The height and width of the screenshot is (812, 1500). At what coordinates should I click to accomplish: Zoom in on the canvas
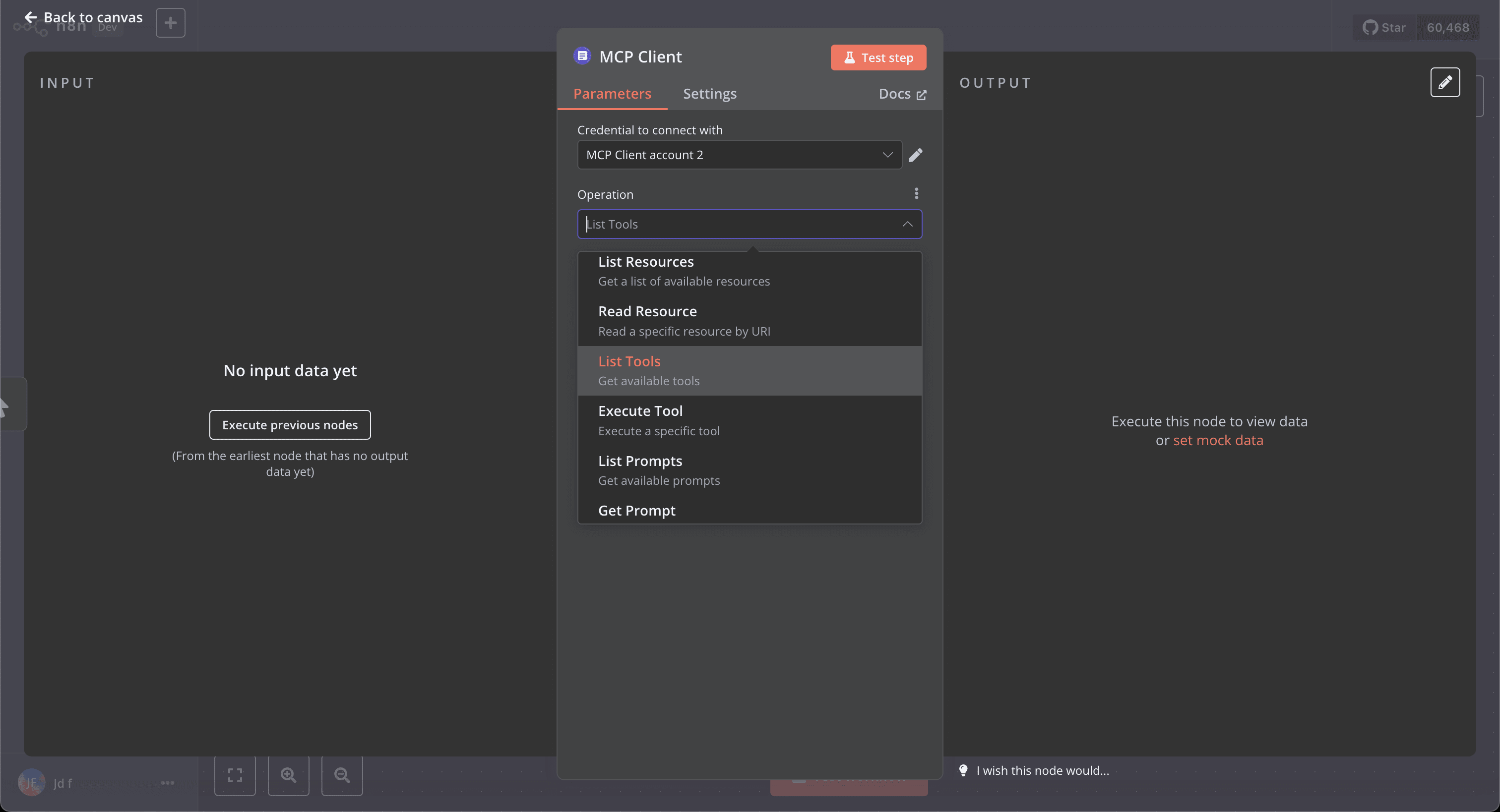click(288, 775)
